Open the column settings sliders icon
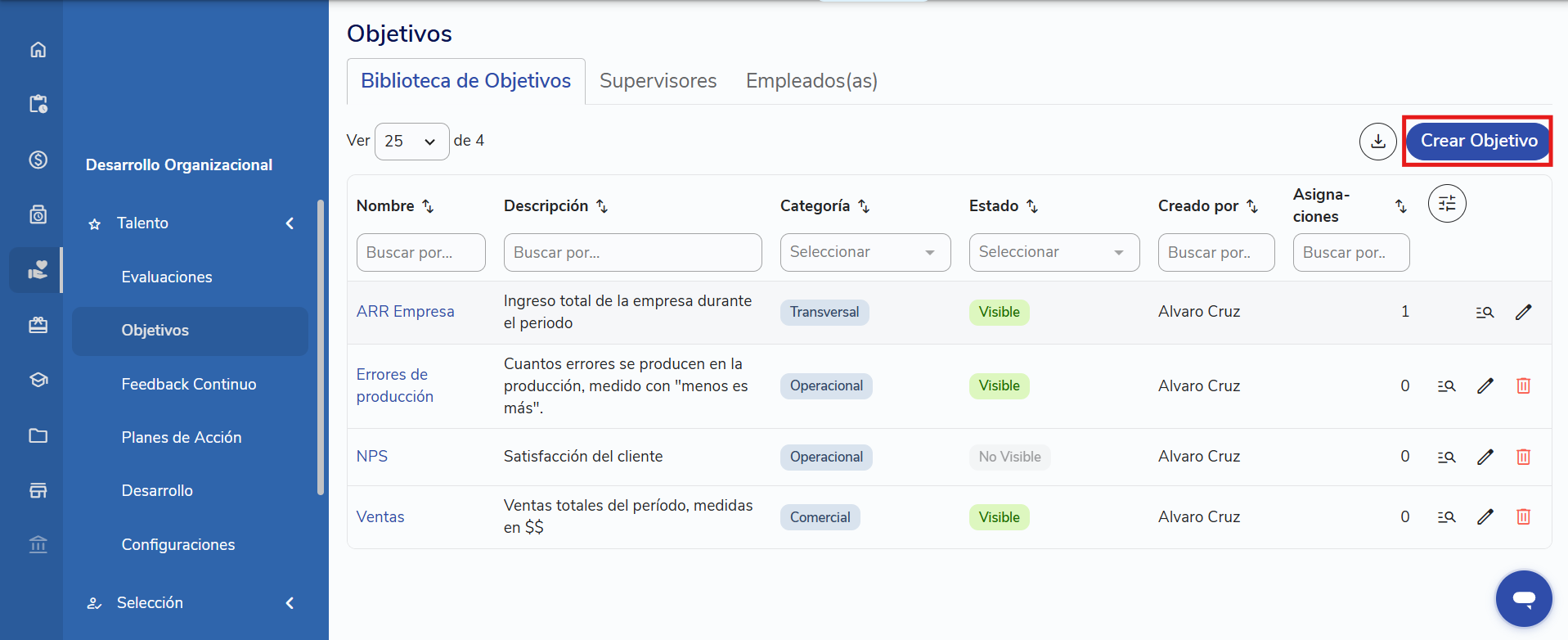This screenshot has width=1568, height=640. 1447,204
